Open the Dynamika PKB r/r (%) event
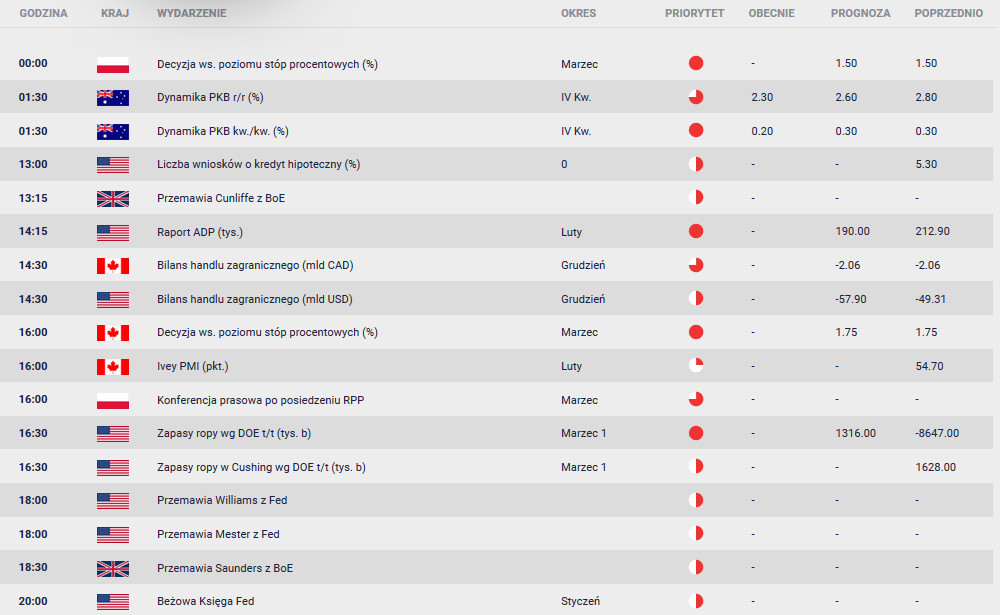Image resolution: width=1000 pixels, height=615 pixels. (x=210, y=98)
